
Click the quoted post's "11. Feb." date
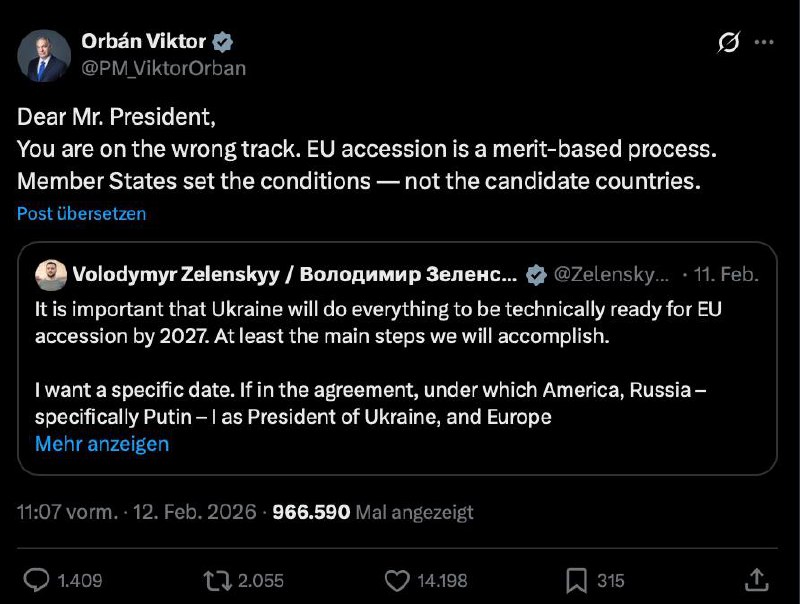(727, 274)
